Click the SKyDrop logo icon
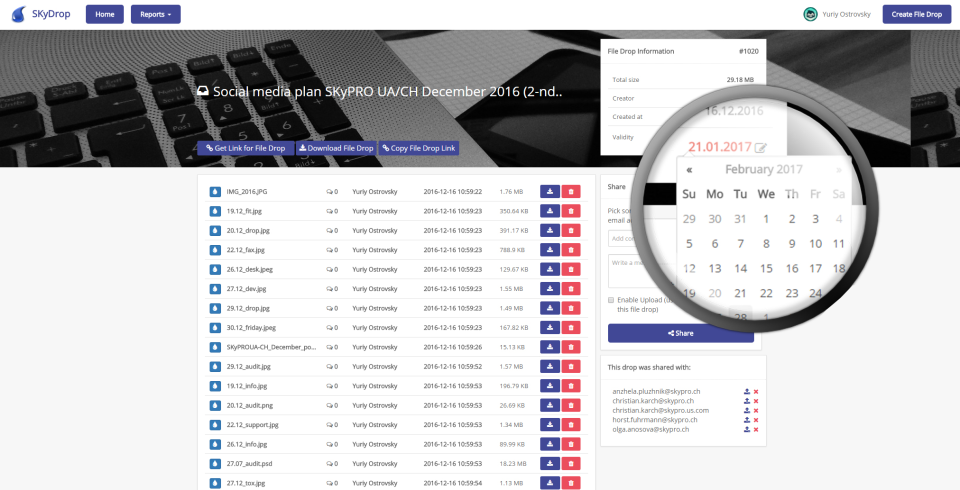Image resolution: width=960 pixels, height=490 pixels. point(19,14)
